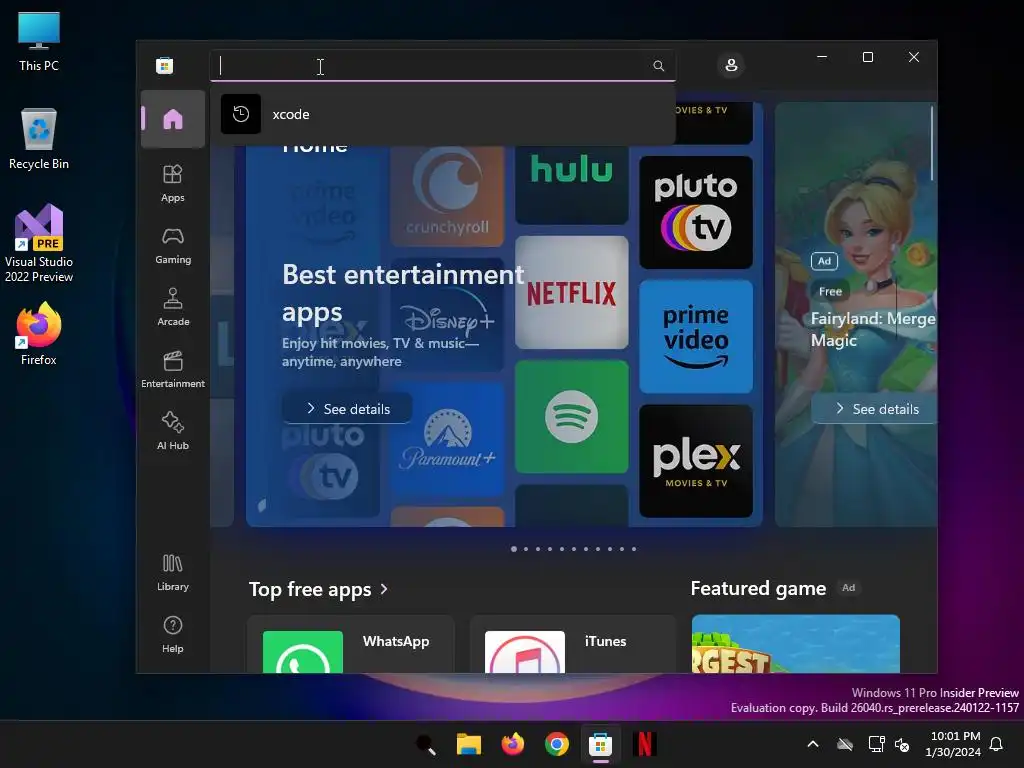Open the iTunes app card
Screen dimensions: 1024x768
pos(573,644)
